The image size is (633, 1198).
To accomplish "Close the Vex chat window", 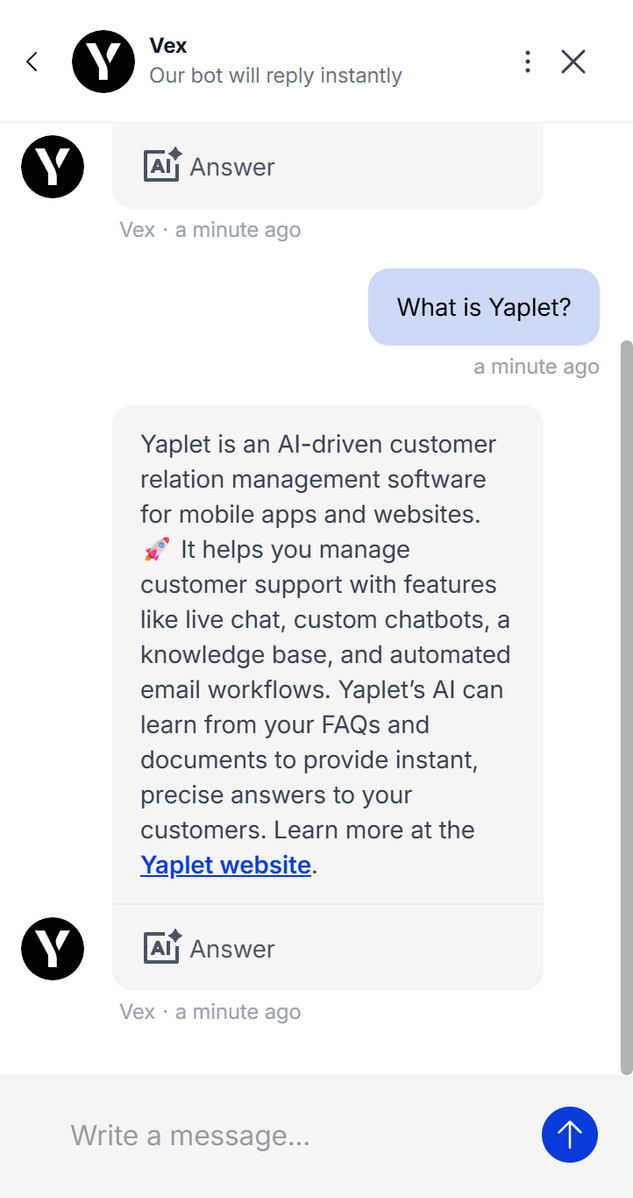I will point(573,62).
